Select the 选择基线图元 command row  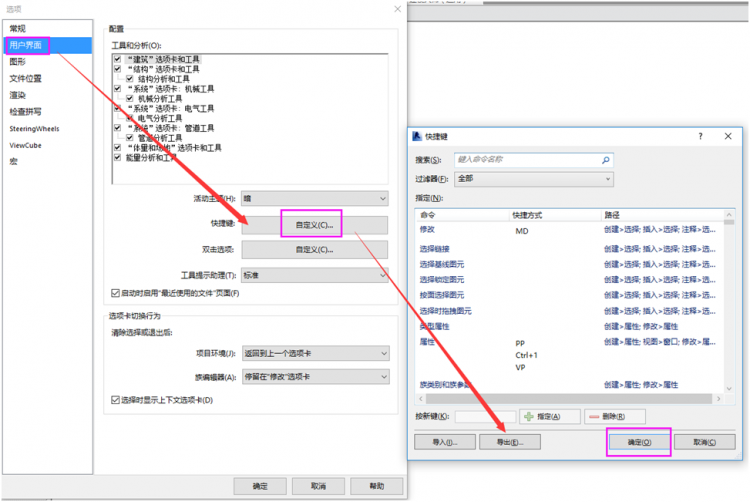tap(569, 264)
